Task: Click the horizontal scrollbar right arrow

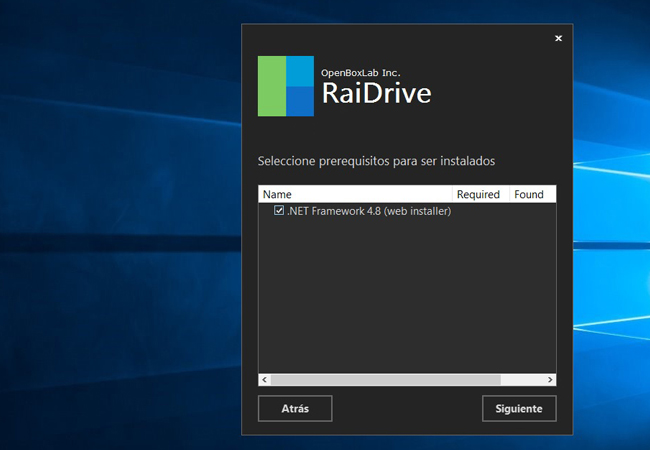Action: coord(550,380)
